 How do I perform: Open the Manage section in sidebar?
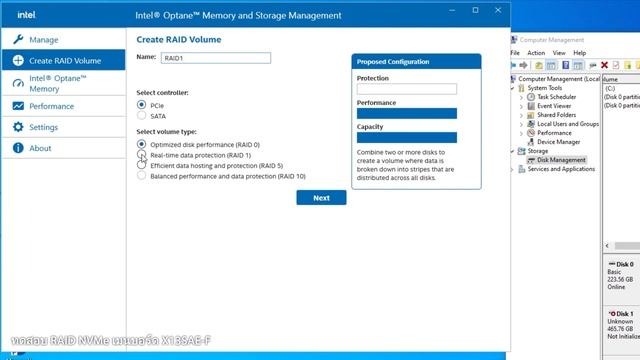tap(64, 40)
